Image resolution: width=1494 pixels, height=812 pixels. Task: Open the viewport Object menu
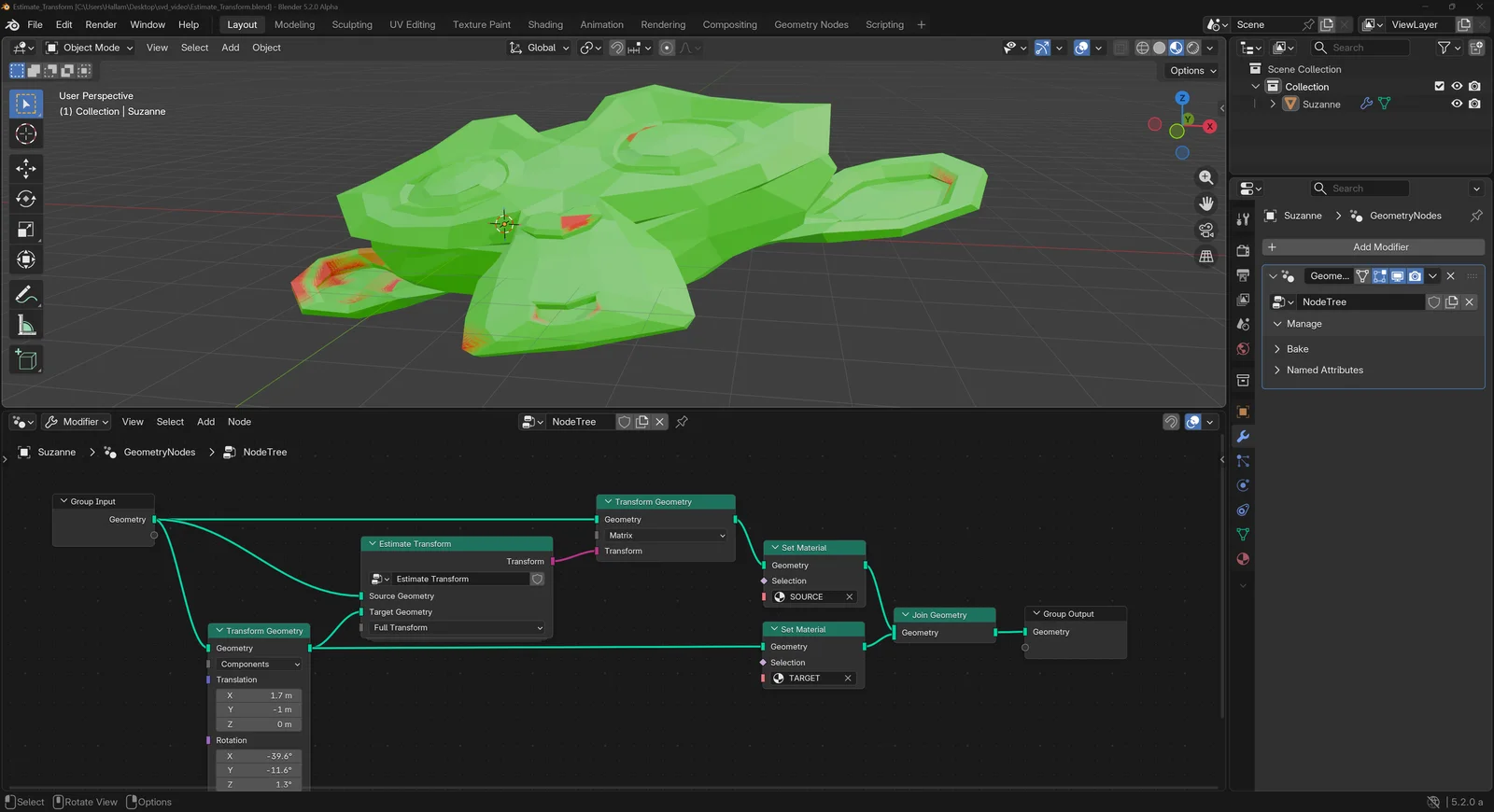point(266,48)
